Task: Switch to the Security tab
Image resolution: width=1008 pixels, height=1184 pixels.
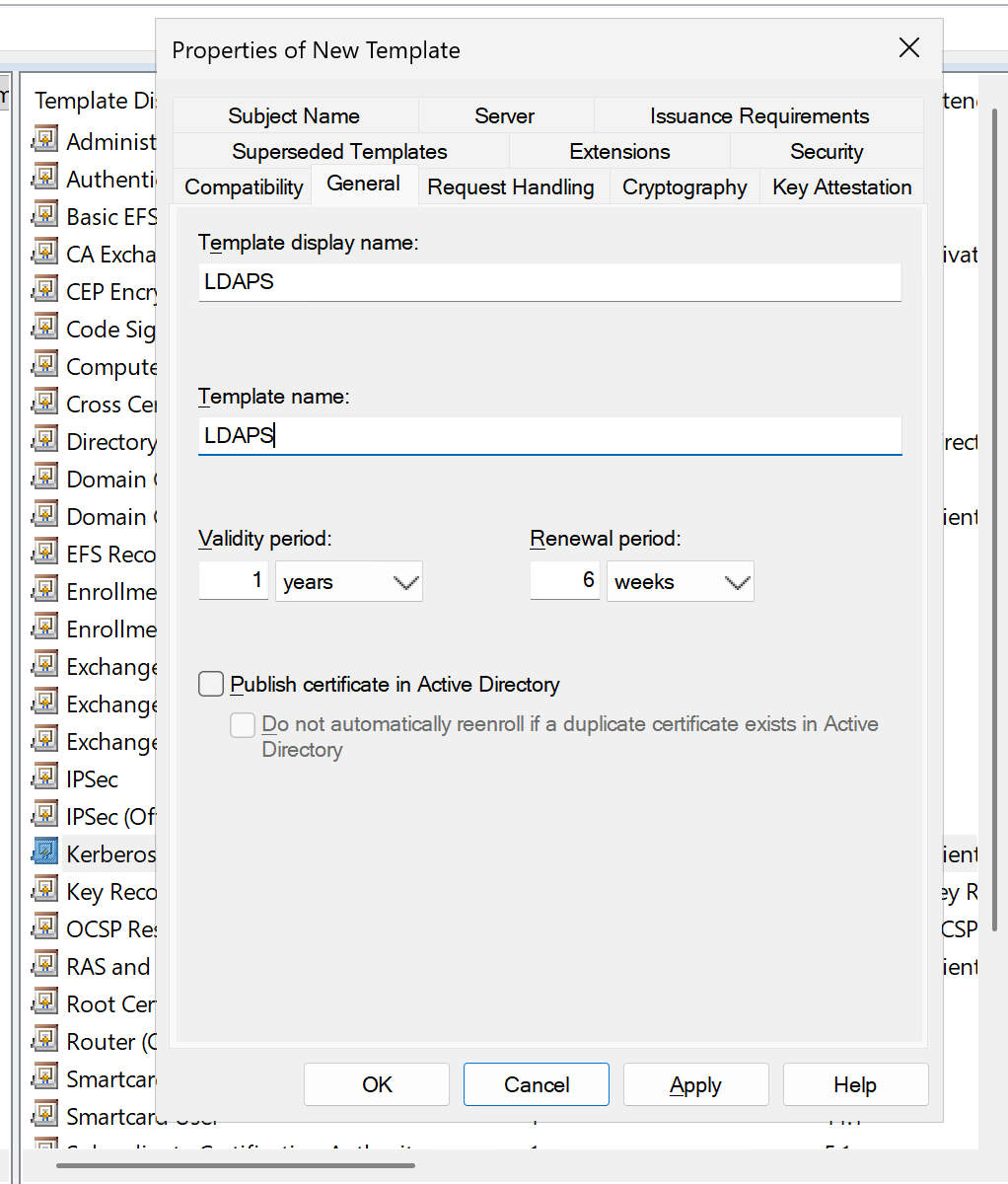Action: [x=826, y=152]
